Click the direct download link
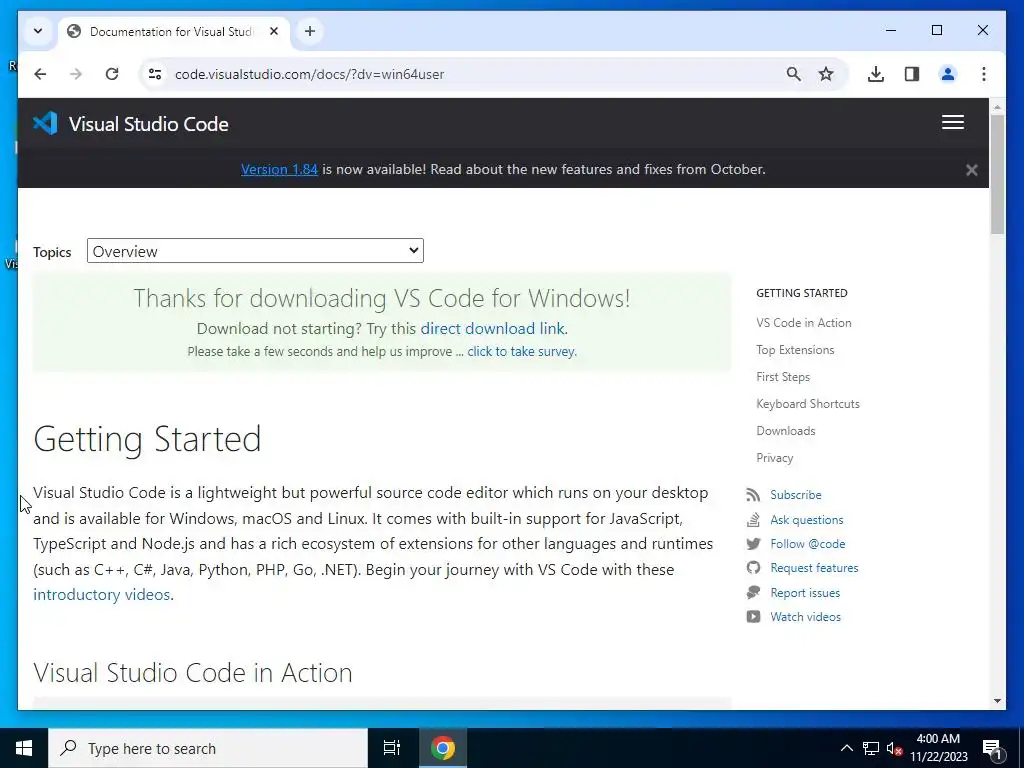 coord(492,328)
